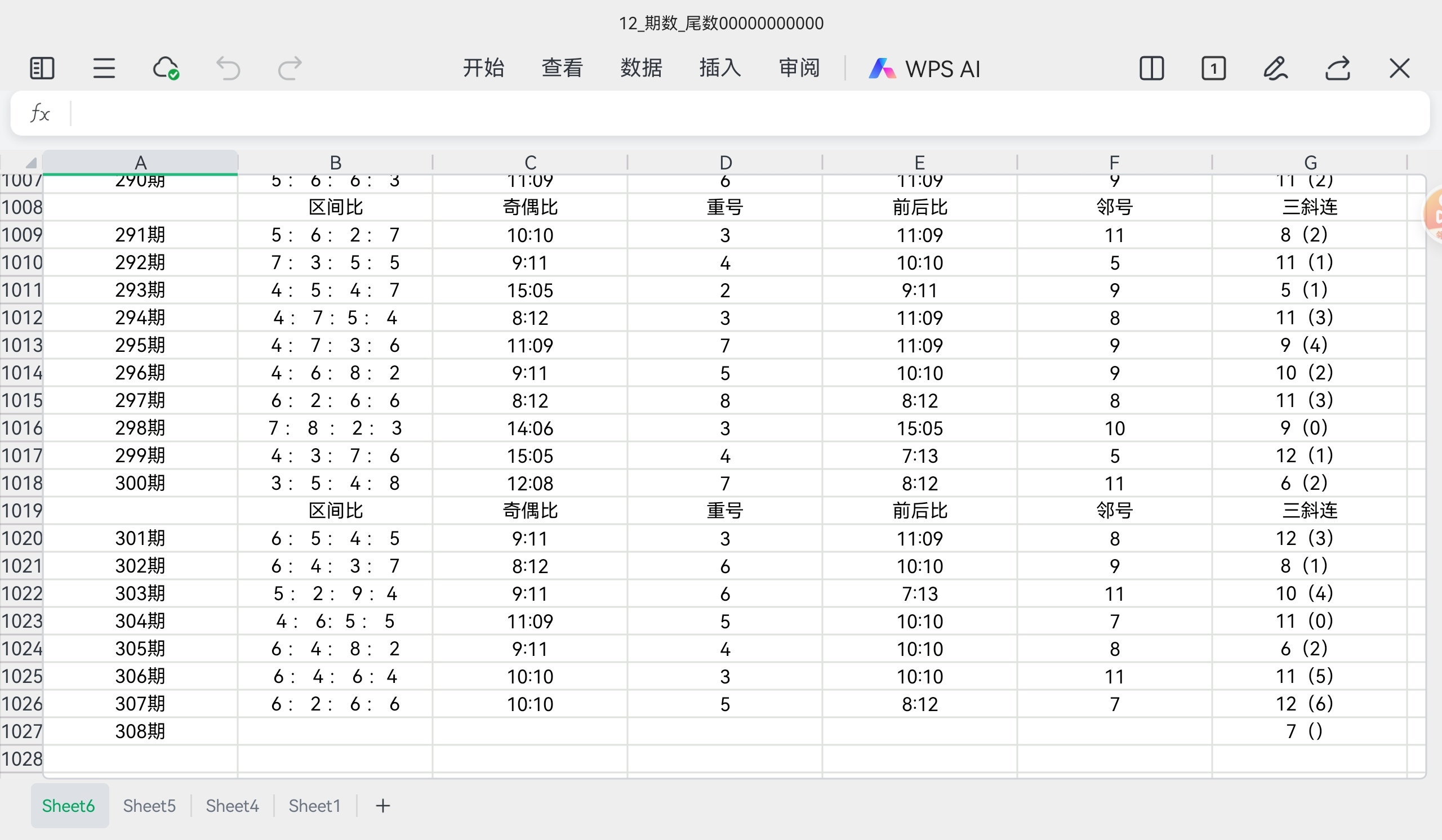Select 前后比 cell in row 1019
Viewport: 1442px width, 840px height.
point(920,511)
